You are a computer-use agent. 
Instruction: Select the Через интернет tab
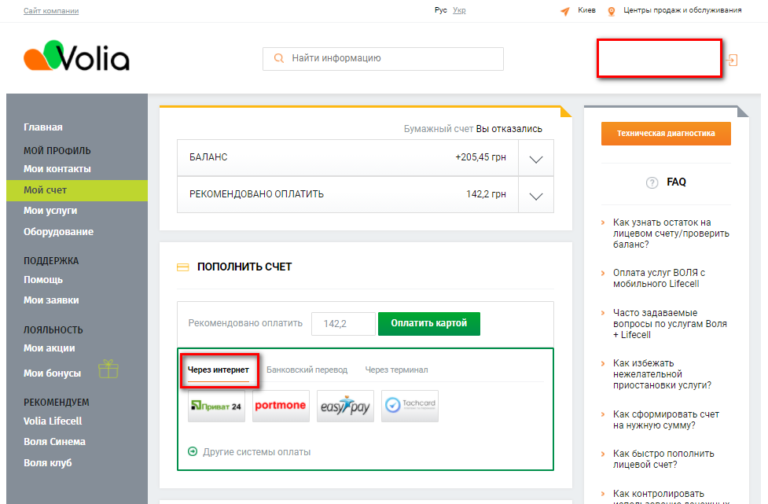point(218,370)
